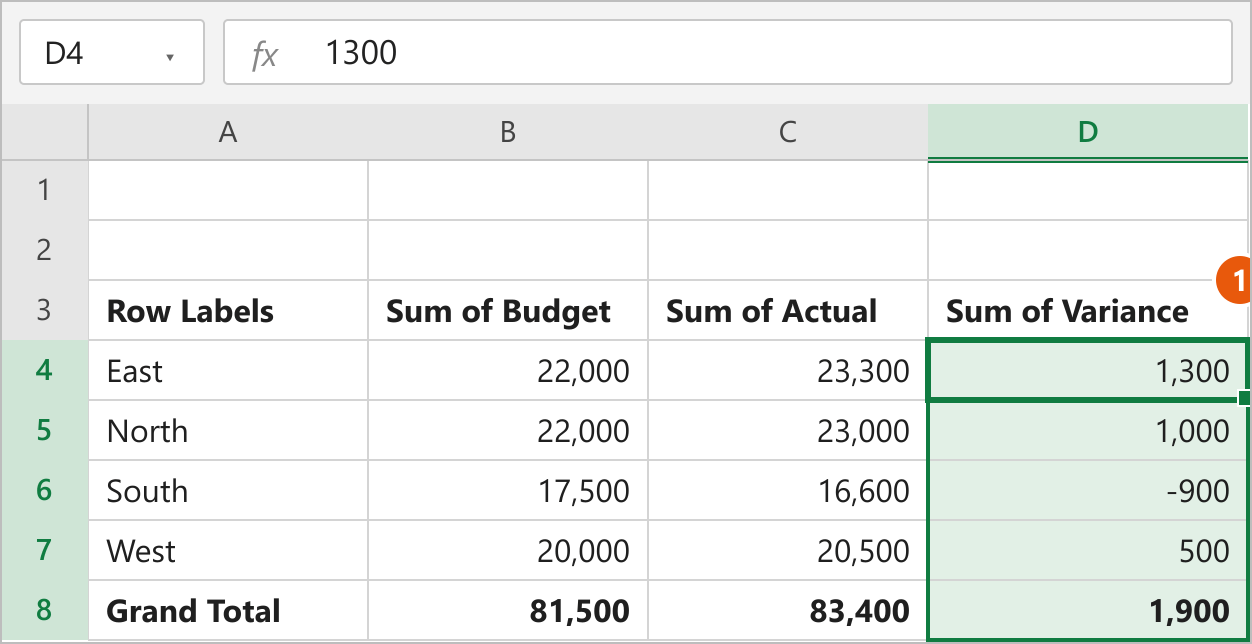
Task: Click empty cell A1
Action: pos(228,190)
